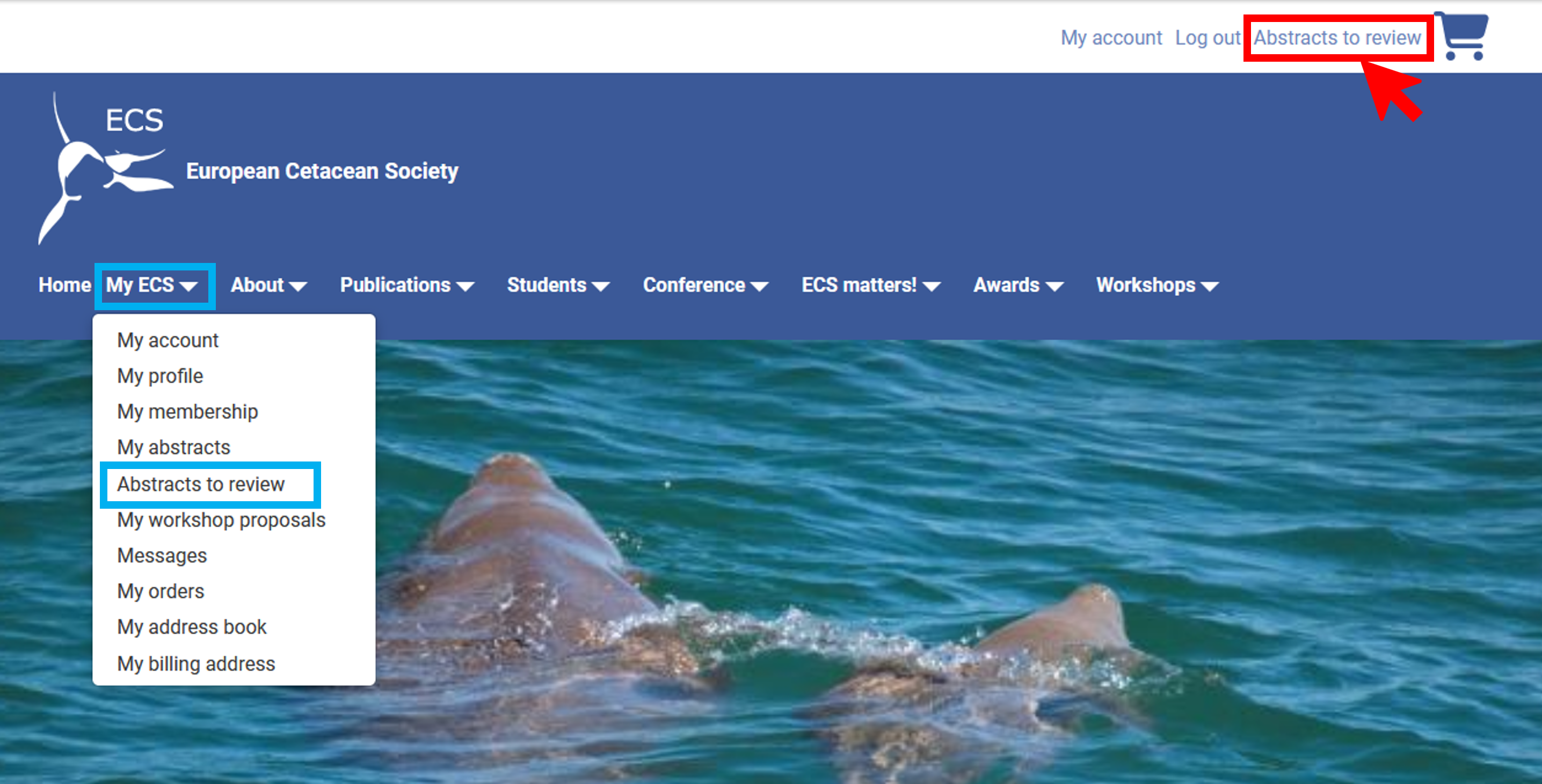Click European Cetacean Society site title
Image resolution: width=1542 pixels, height=784 pixels.
(322, 171)
